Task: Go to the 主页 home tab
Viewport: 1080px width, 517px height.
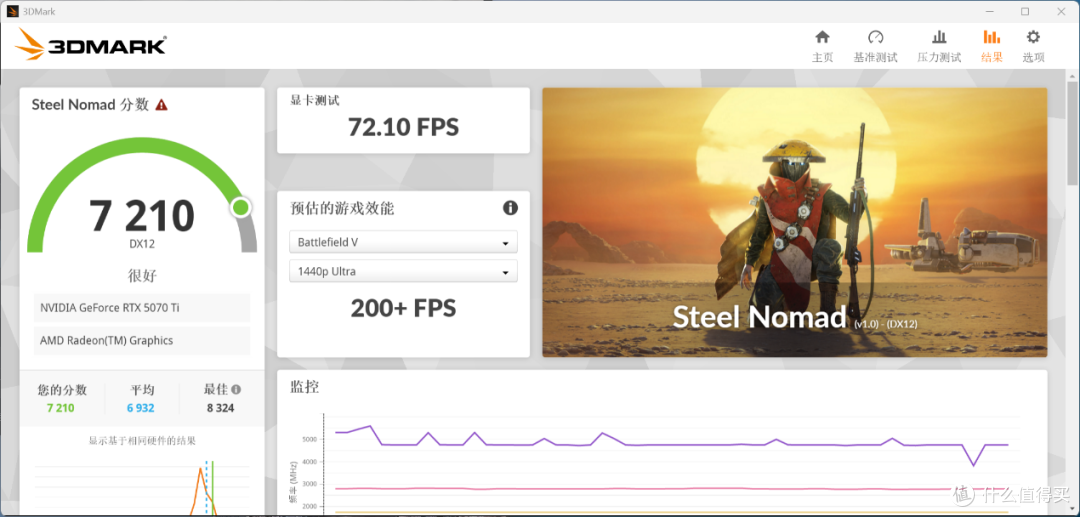Action: pos(822,47)
